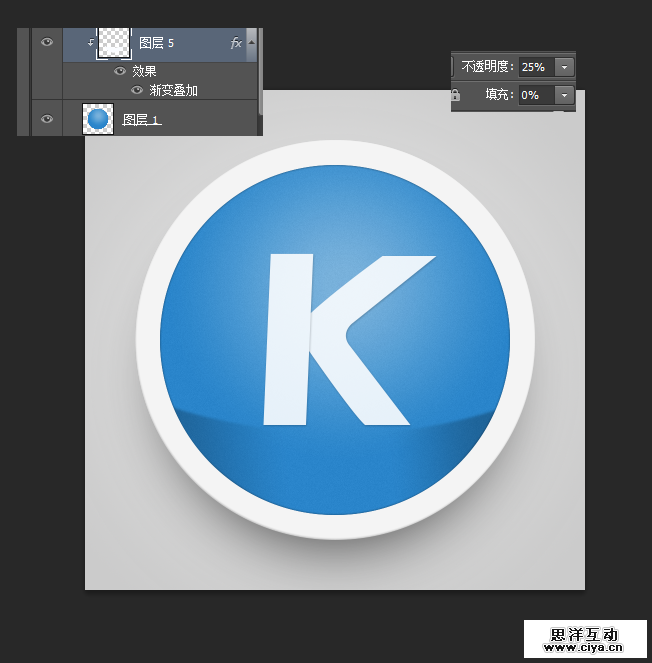Click the lock icon beside 填充
Screen dimensions: 652x663
point(456,95)
